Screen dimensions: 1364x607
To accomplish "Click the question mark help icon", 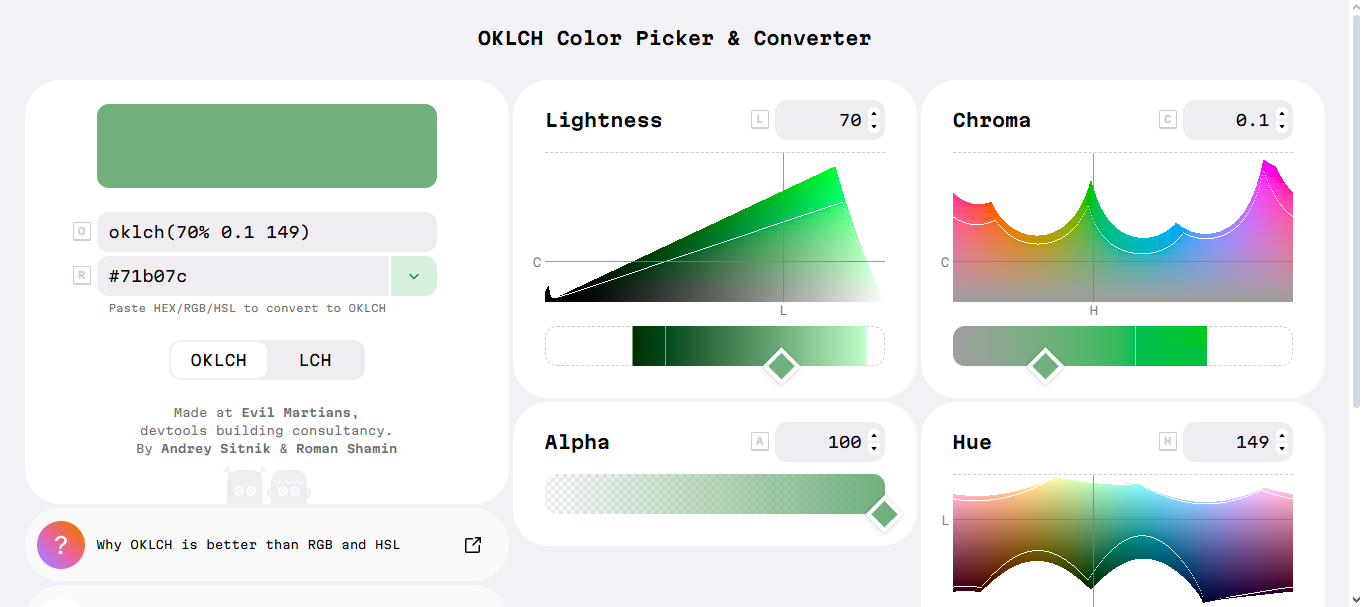I will pyautogui.click(x=61, y=545).
